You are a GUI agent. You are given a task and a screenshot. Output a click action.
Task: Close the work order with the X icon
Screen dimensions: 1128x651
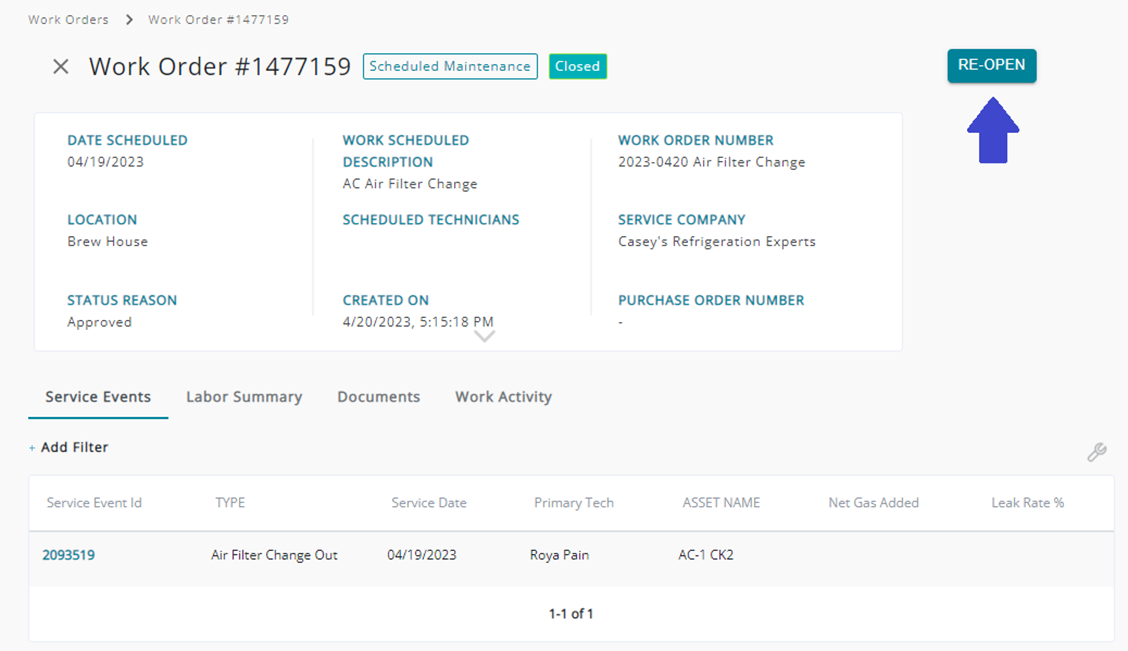[x=61, y=67]
